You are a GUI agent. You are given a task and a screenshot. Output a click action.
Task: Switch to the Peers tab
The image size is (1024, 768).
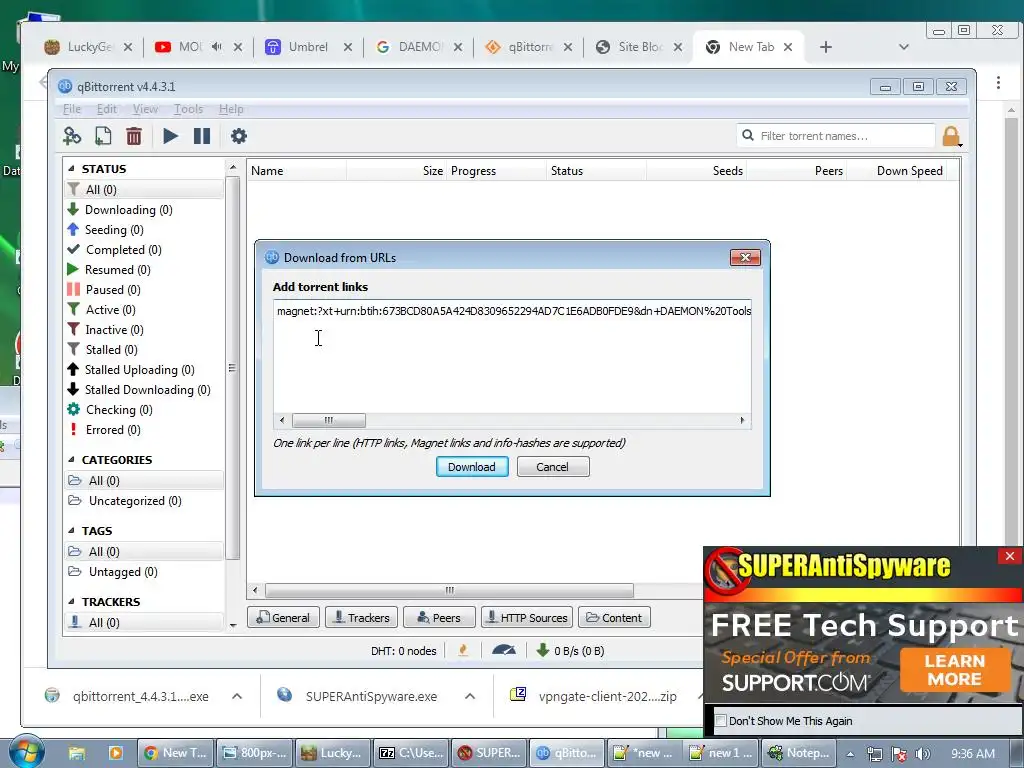click(x=439, y=618)
